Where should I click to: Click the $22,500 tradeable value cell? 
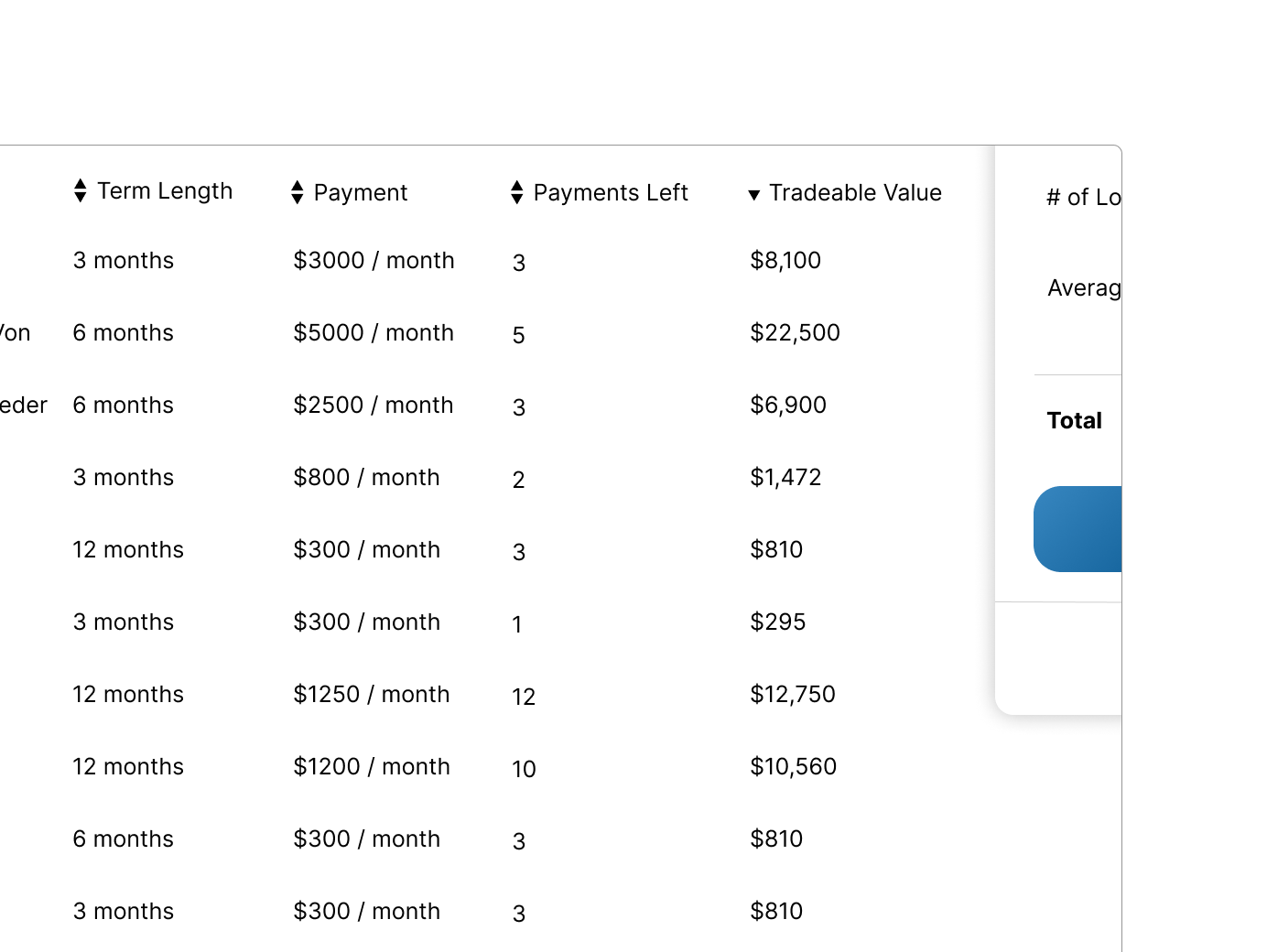tap(795, 333)
